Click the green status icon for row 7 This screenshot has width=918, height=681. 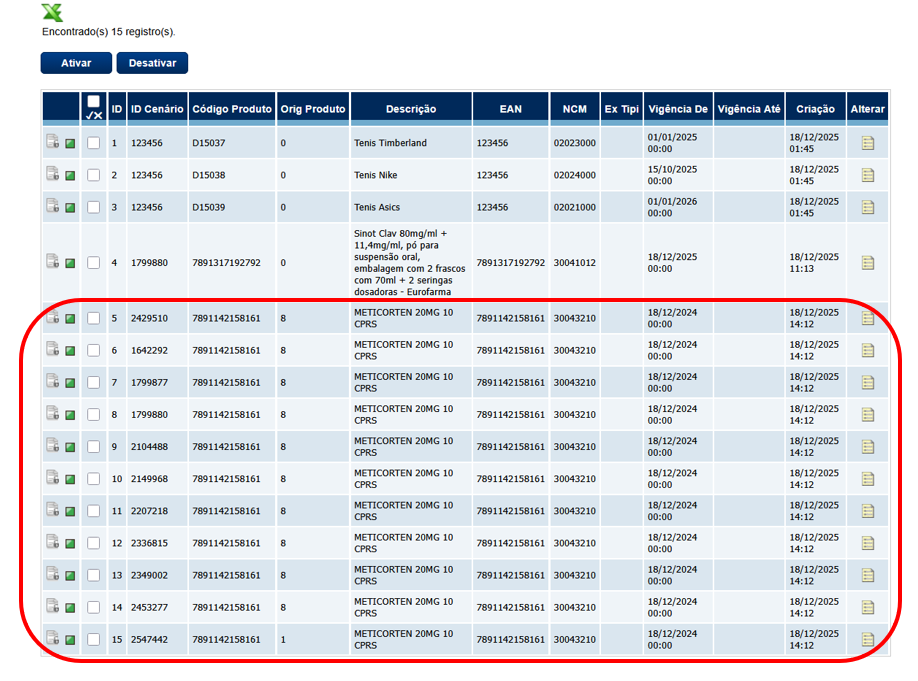point(70,383)
